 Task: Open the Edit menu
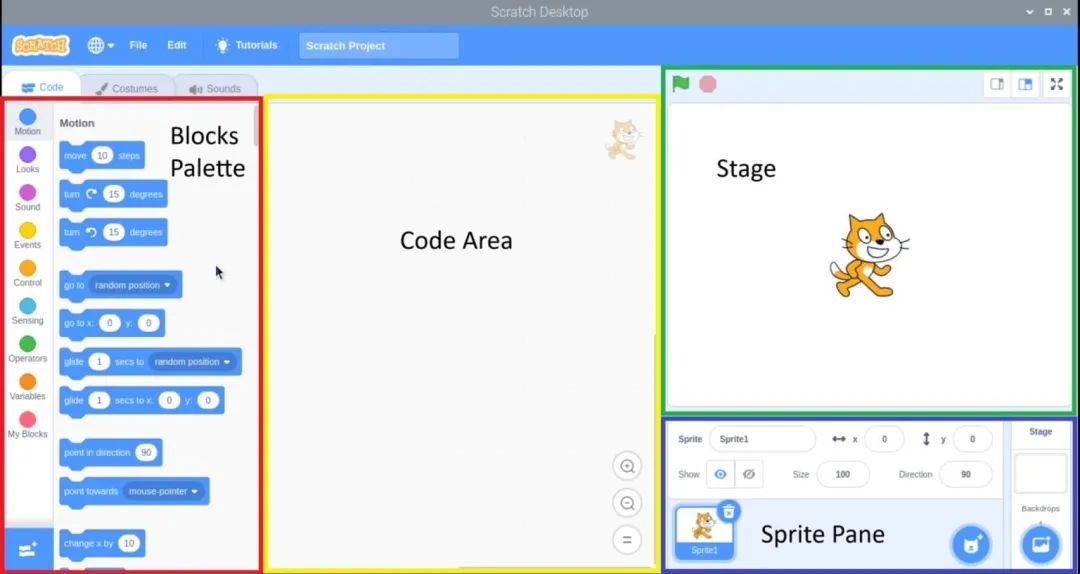coord(176,45)
